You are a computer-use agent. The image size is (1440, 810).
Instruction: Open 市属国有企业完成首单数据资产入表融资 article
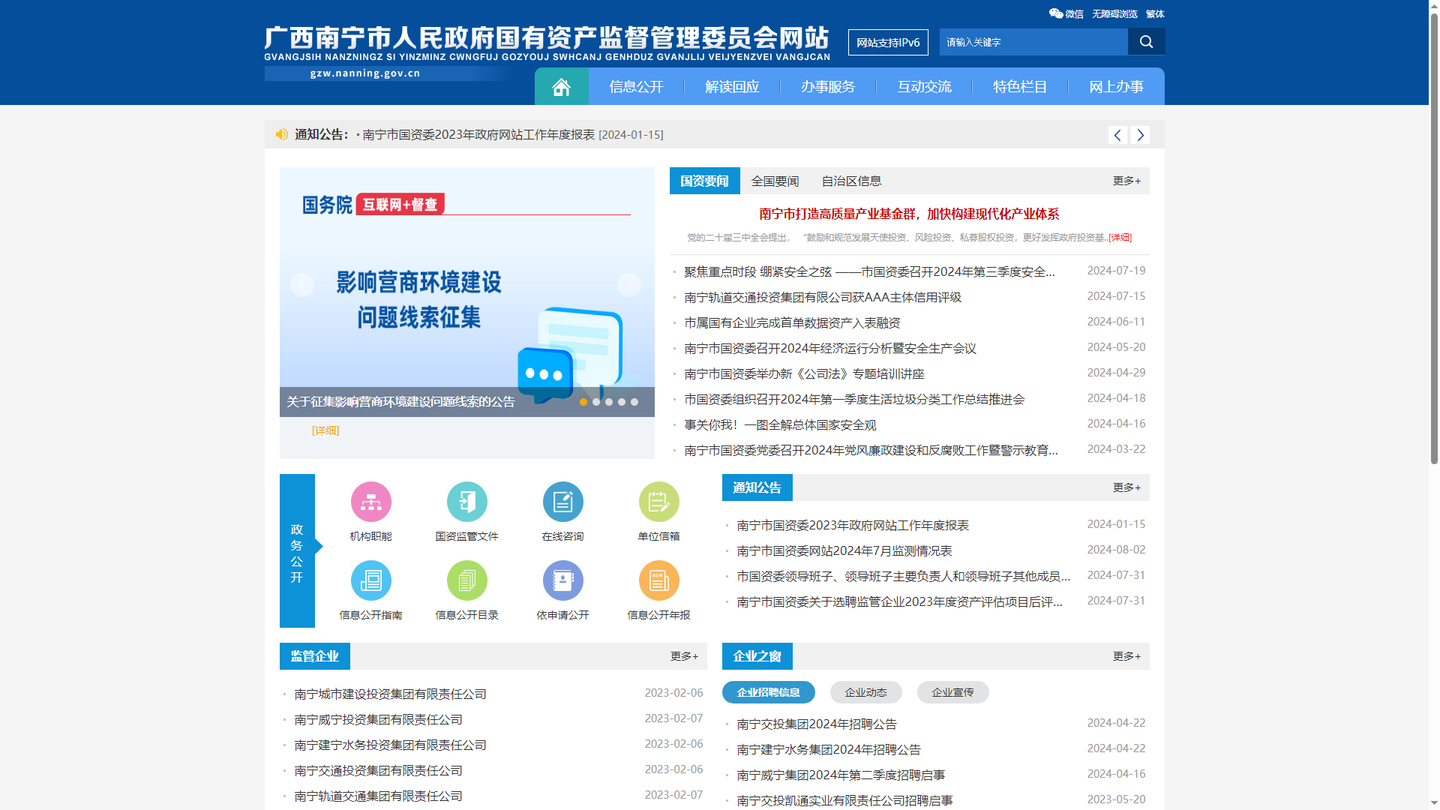(x=792, y=323)
